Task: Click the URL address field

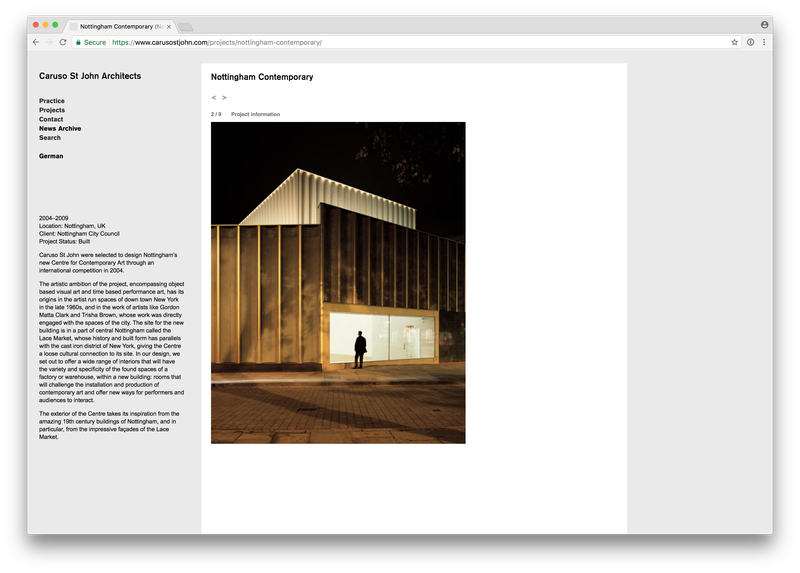Action: [408, 42]
